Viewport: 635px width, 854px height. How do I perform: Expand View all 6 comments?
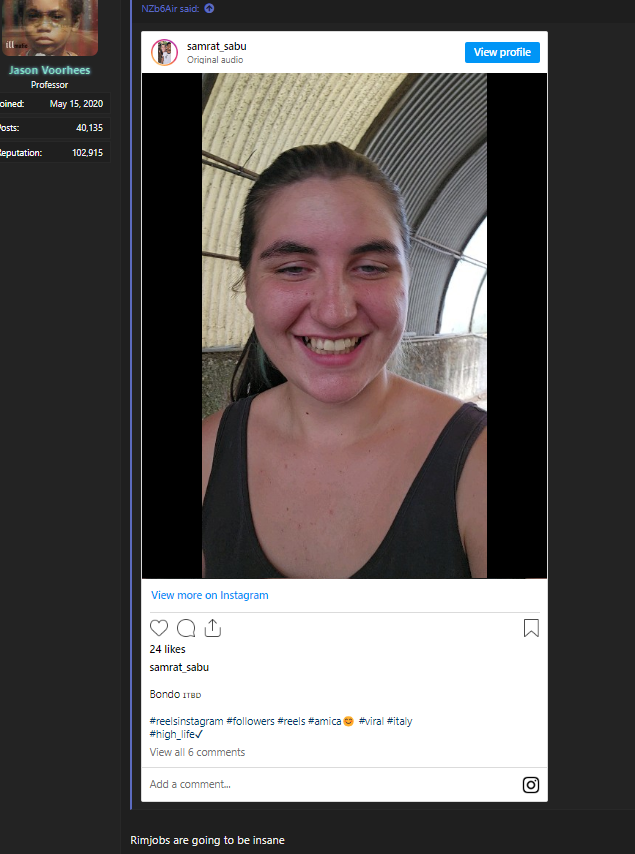click(x=197, y=752)
